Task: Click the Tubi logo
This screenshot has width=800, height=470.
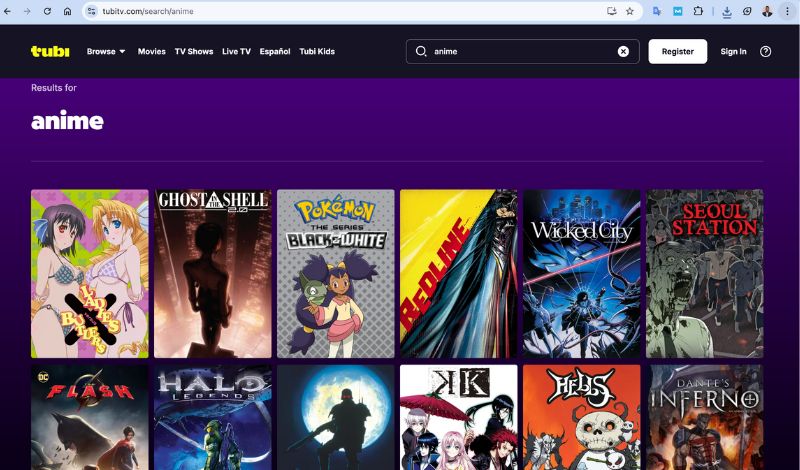Action: (x=50, y=51)
